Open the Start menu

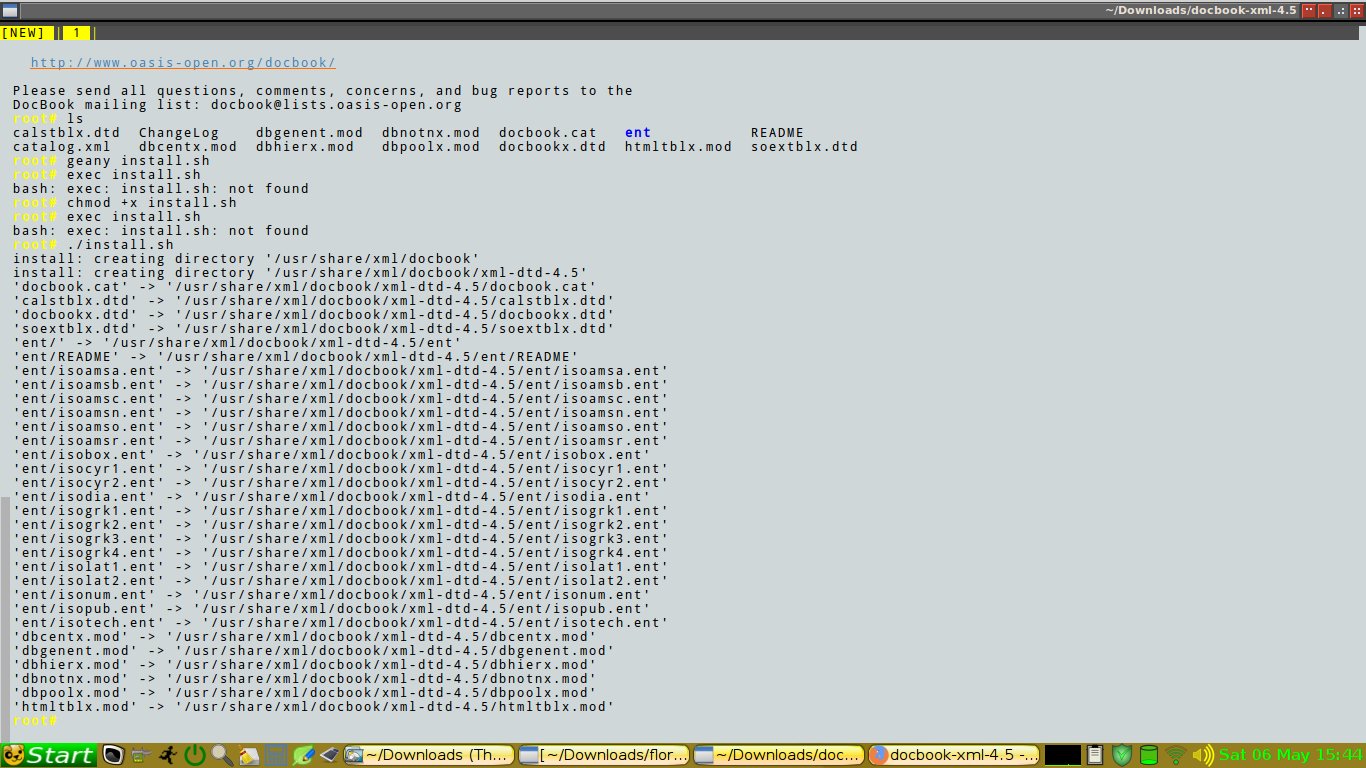(48, 755)
